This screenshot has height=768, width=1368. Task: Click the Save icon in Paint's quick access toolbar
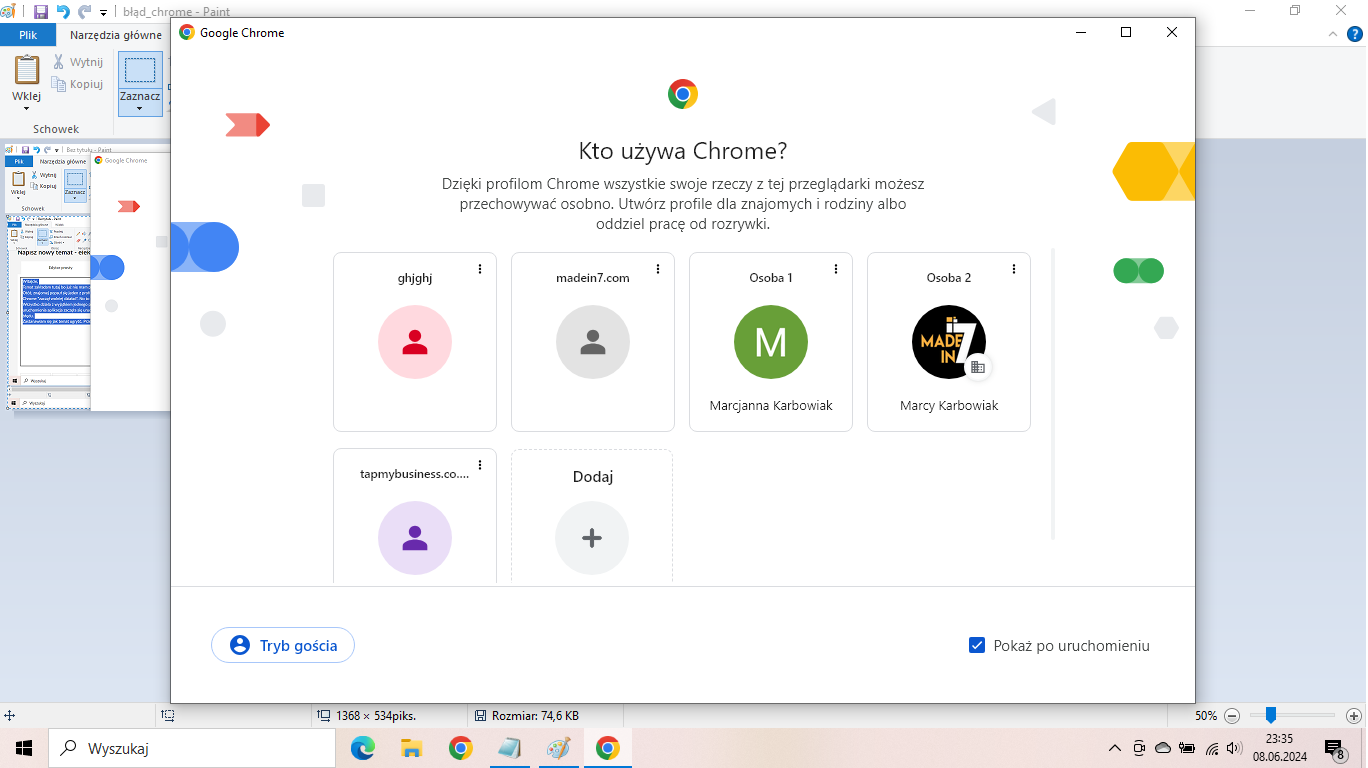click(x=41, y=12)
